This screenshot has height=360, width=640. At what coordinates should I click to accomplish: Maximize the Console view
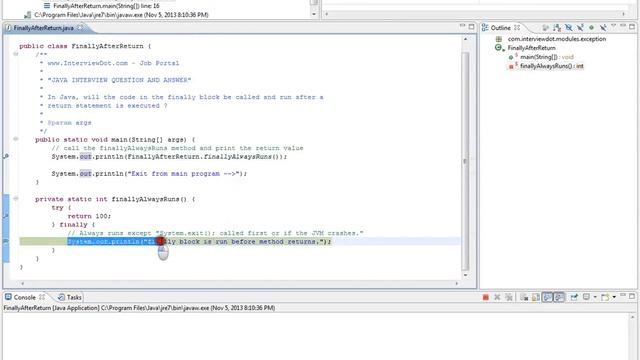click(632, 296)
